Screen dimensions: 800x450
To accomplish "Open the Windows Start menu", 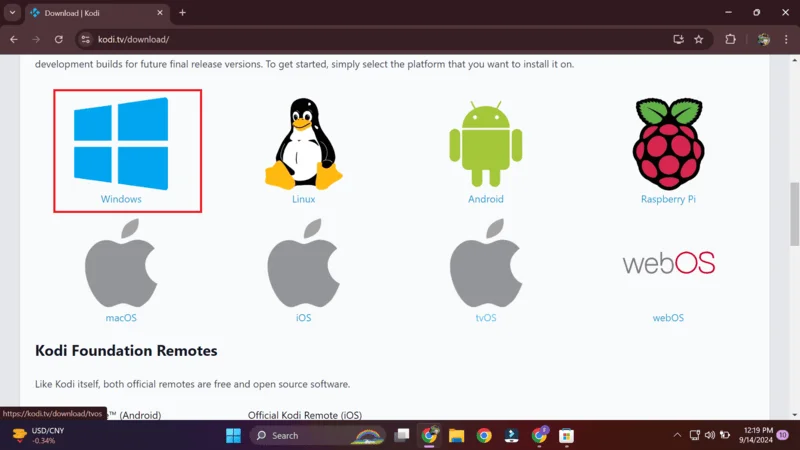I will coord(234,436).
